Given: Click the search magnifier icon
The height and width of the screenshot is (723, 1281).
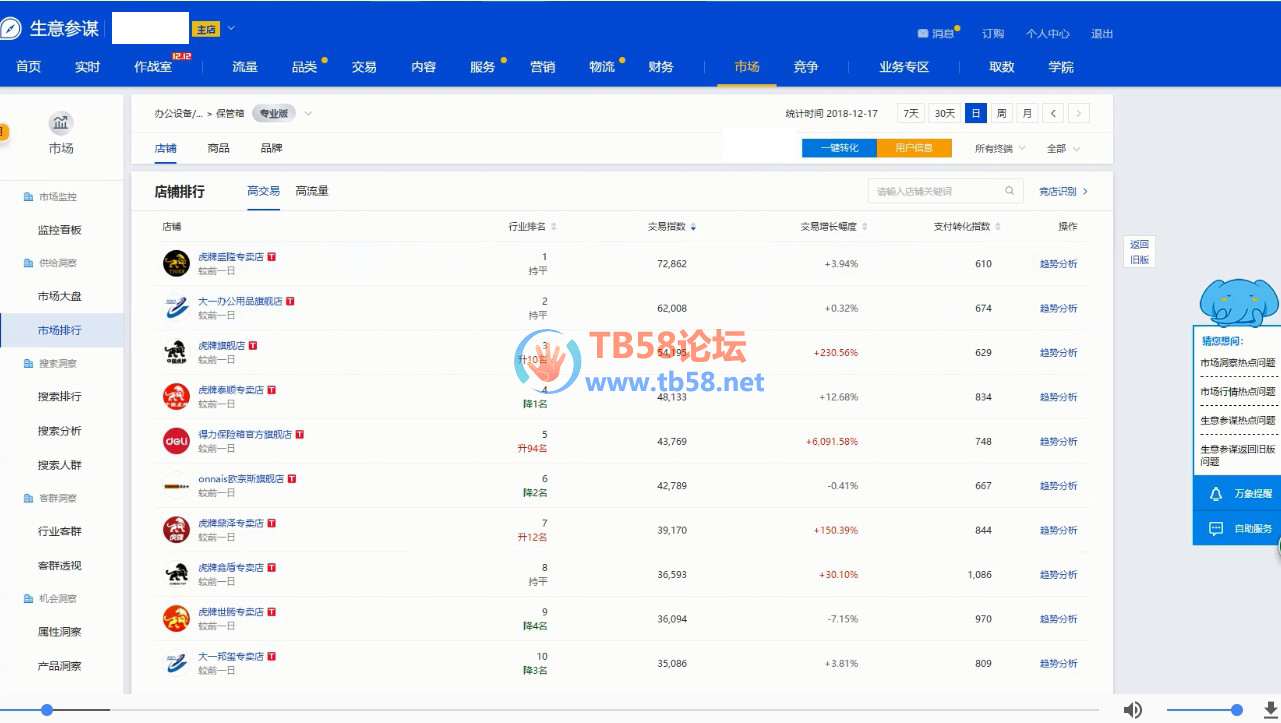Looking at the screenshot, I should point(1010,191).
